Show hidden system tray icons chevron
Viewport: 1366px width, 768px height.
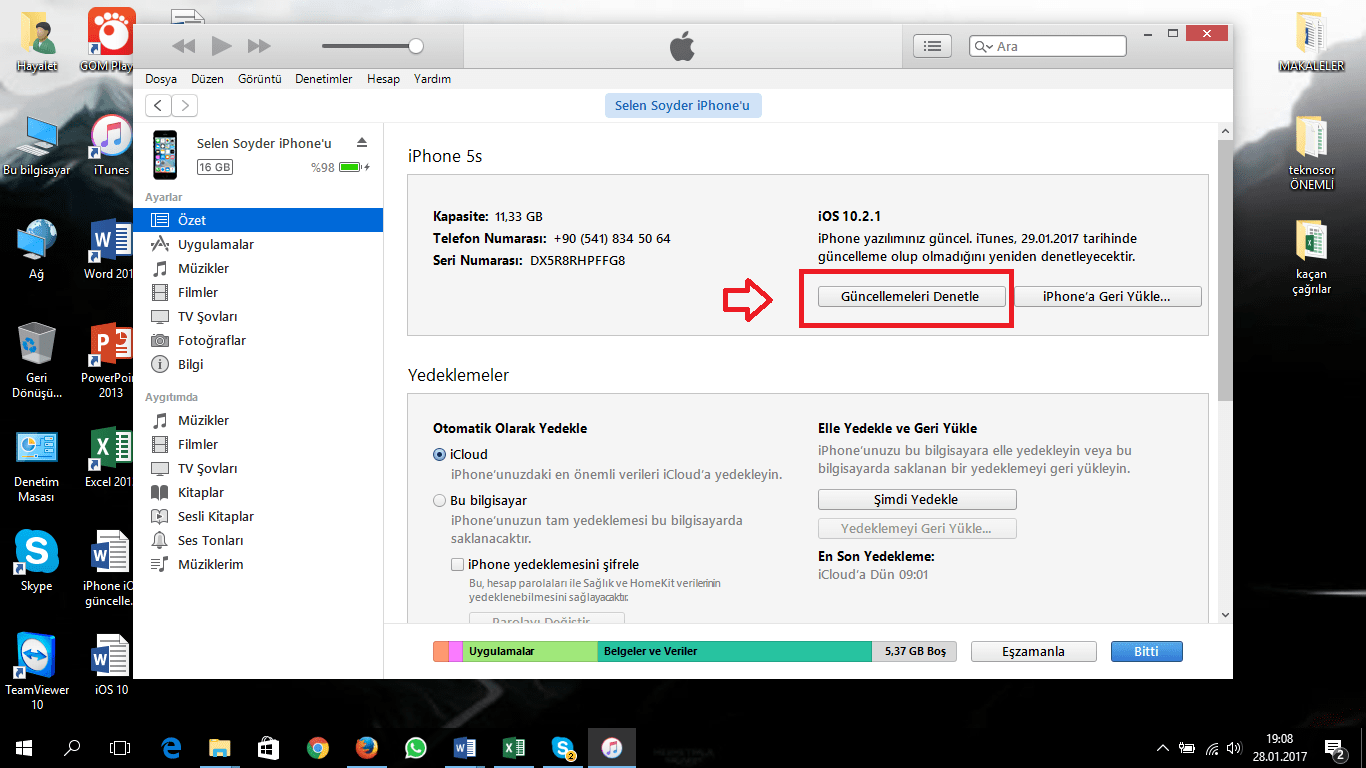(1163, 747)
